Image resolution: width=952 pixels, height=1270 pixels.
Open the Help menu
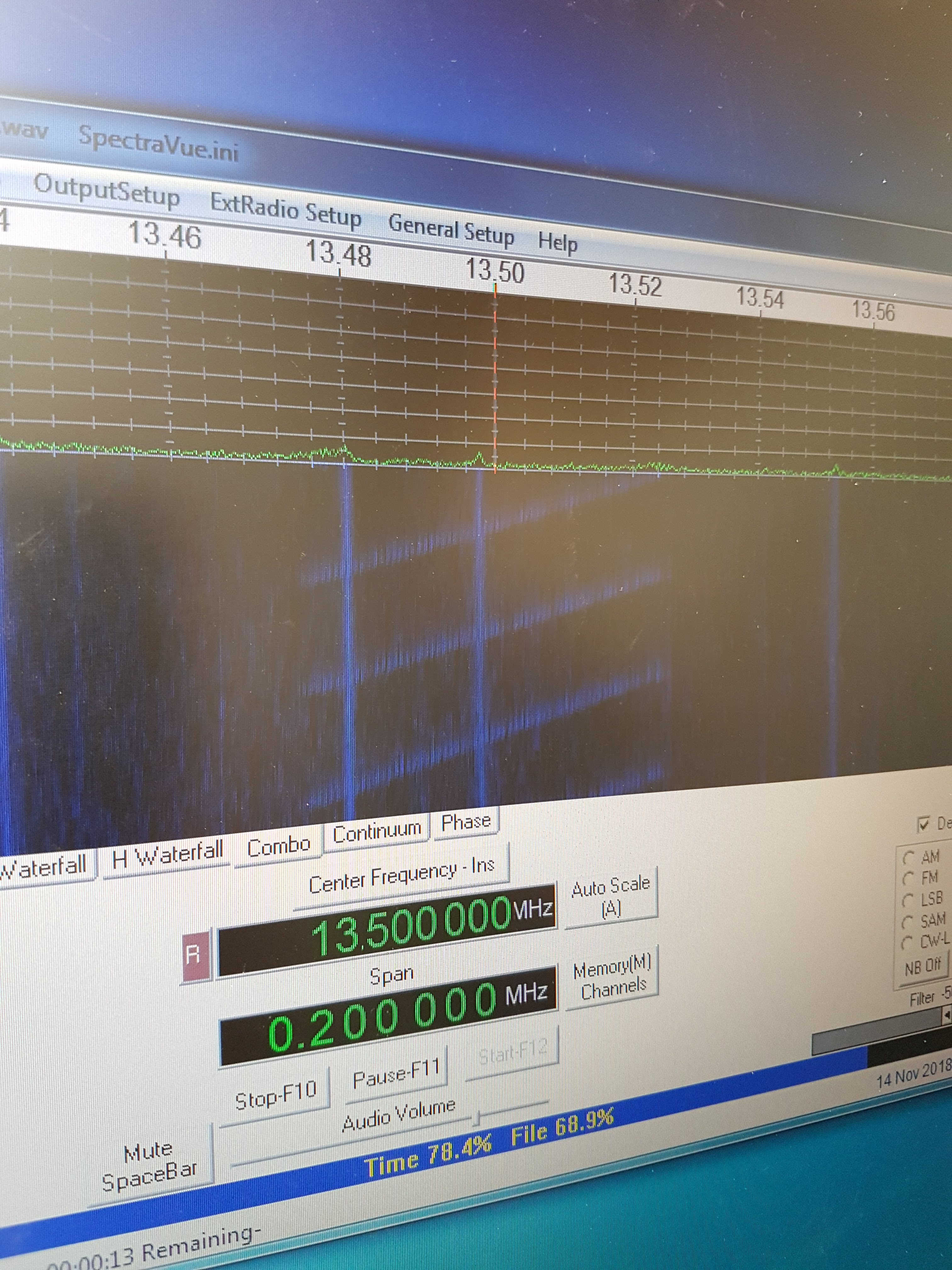tap(558, 242)
